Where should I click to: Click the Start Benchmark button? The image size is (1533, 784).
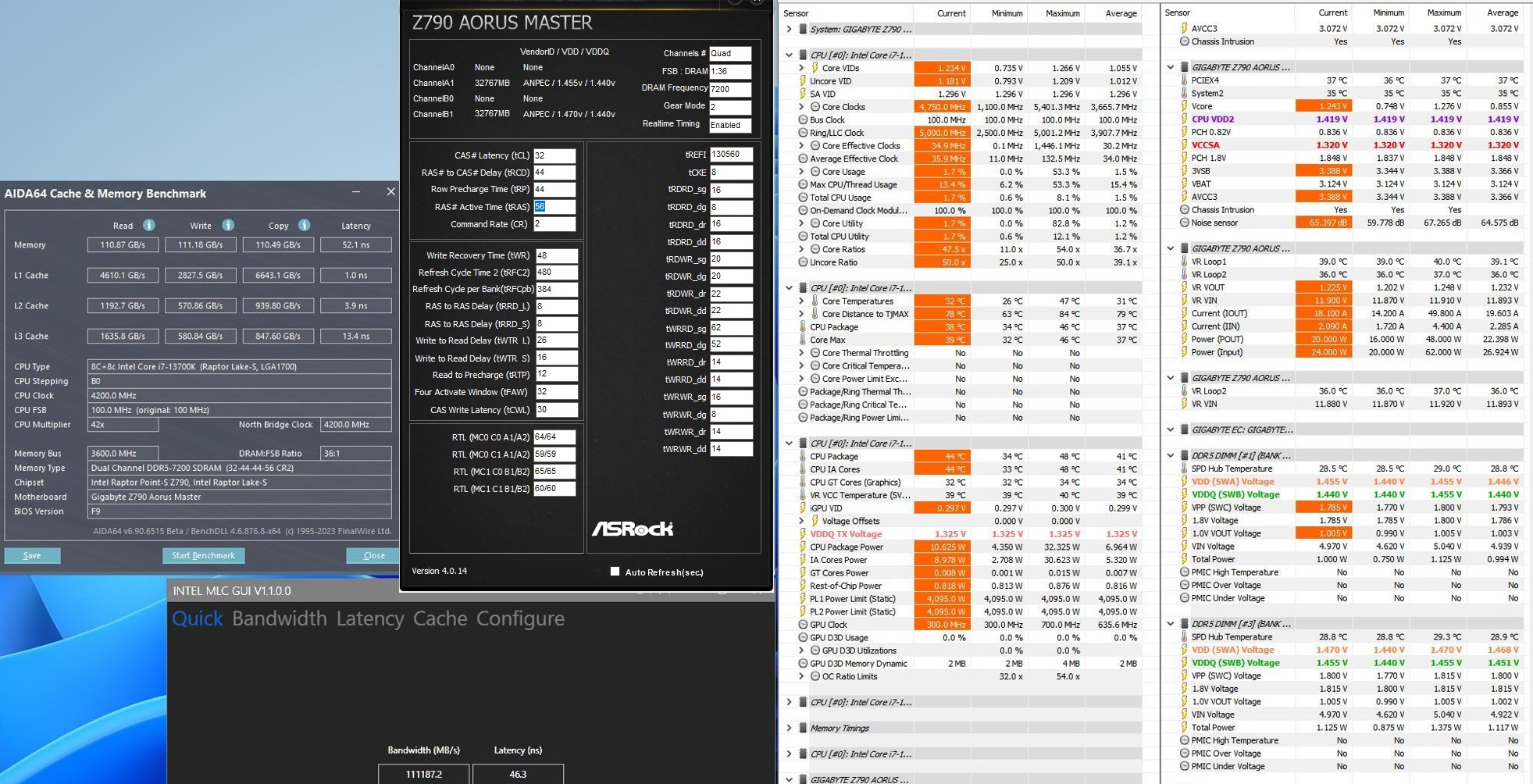pyautogui.click(x=203, y=555)
